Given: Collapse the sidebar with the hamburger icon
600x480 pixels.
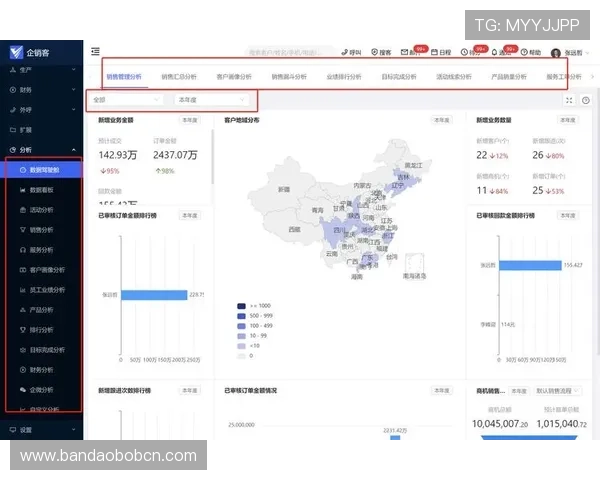Looking at the screenshot, I should pos(95,51).
